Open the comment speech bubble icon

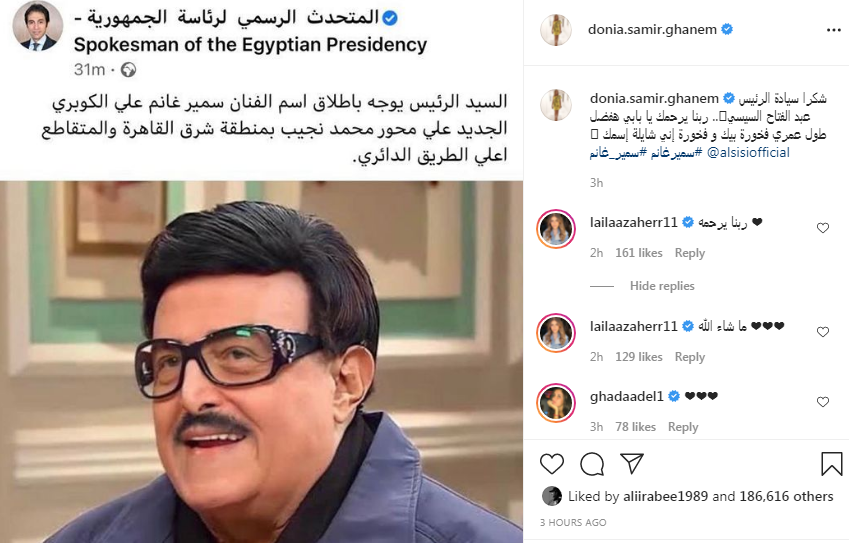click(592, 464)
